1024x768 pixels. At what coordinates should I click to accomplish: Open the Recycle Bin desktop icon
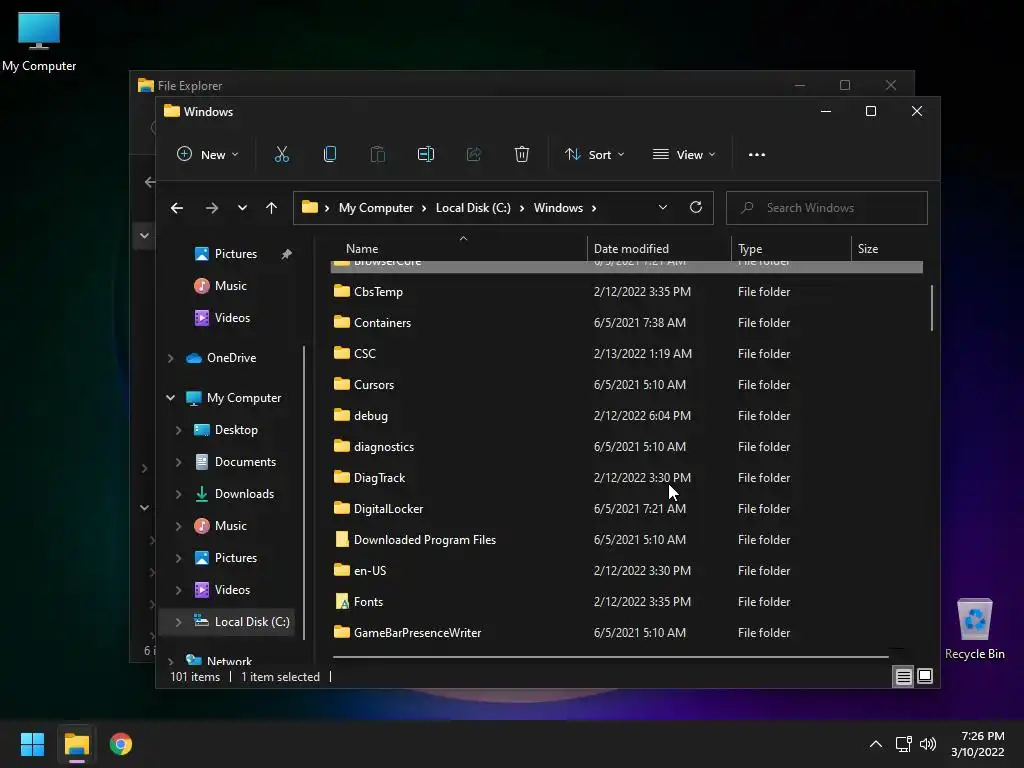(974, 629)
